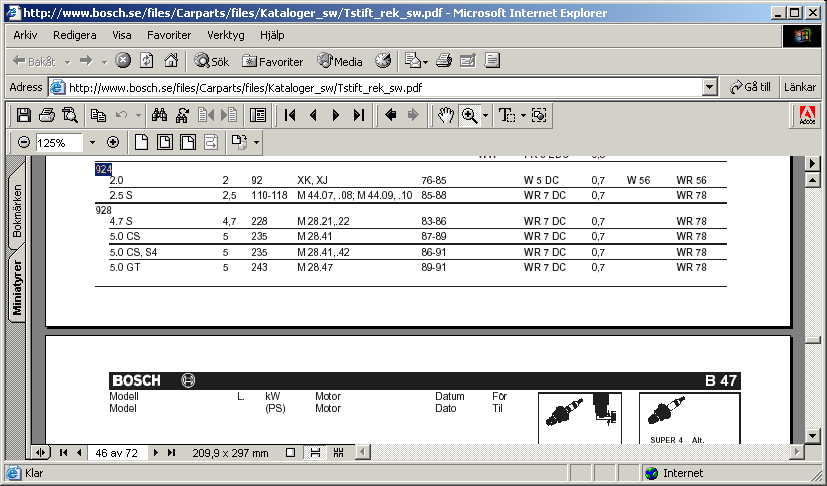Viewport: 827px width, 486px height.
Task: Click the browser Stop icon
Action: (123, 61)
